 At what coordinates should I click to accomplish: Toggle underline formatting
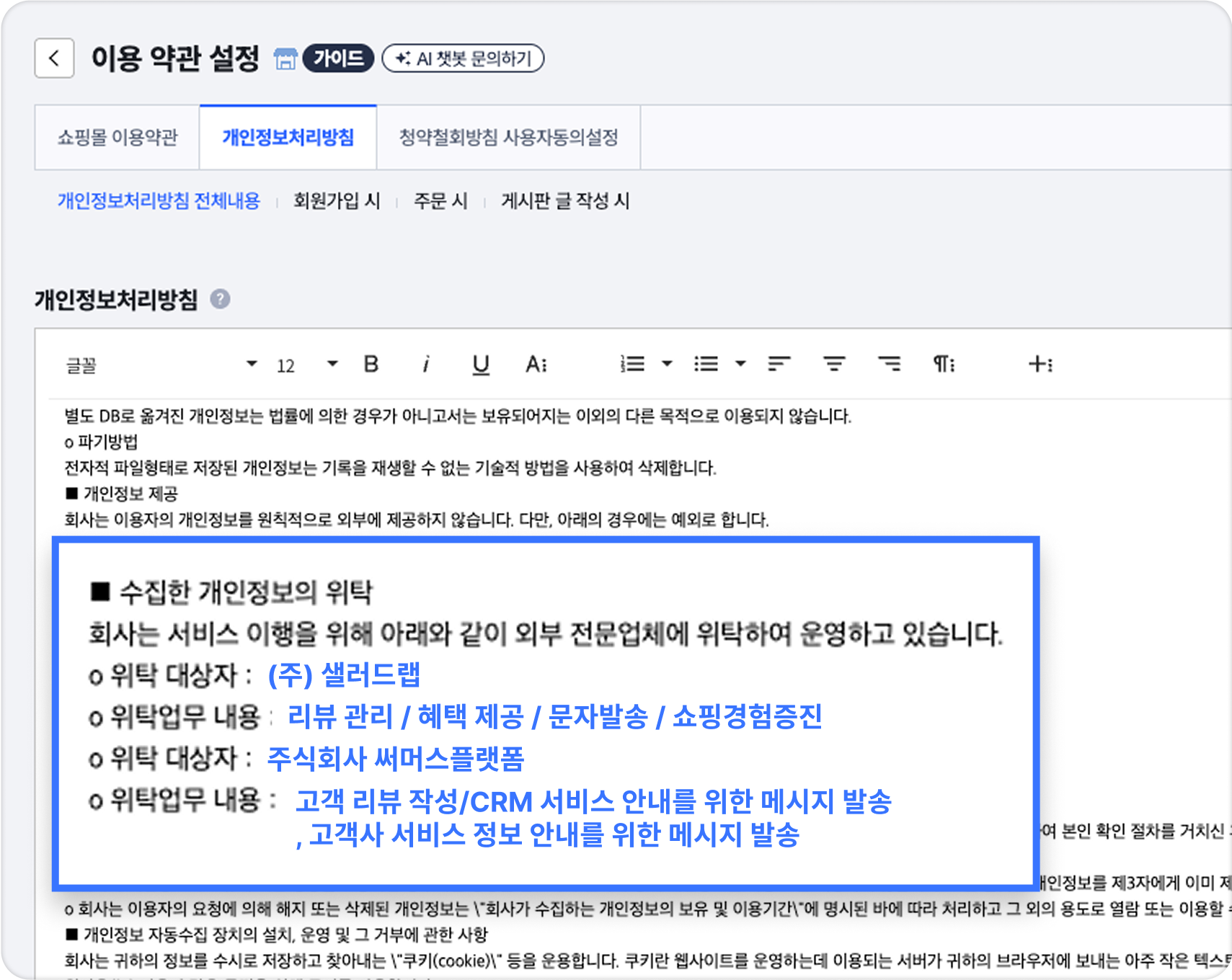click(x=481, y=365)
